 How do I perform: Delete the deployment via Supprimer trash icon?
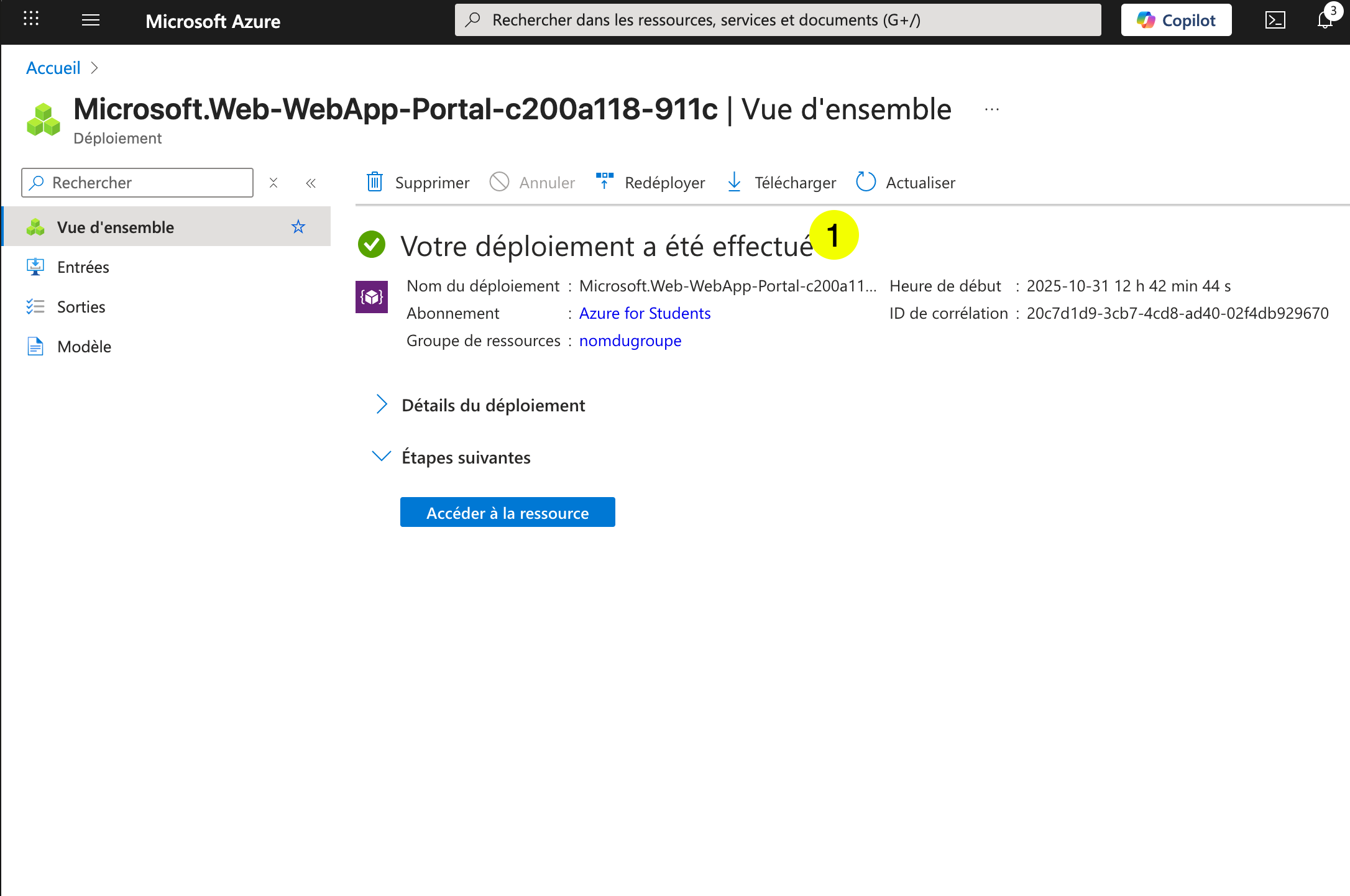click(x=374, y=182)
